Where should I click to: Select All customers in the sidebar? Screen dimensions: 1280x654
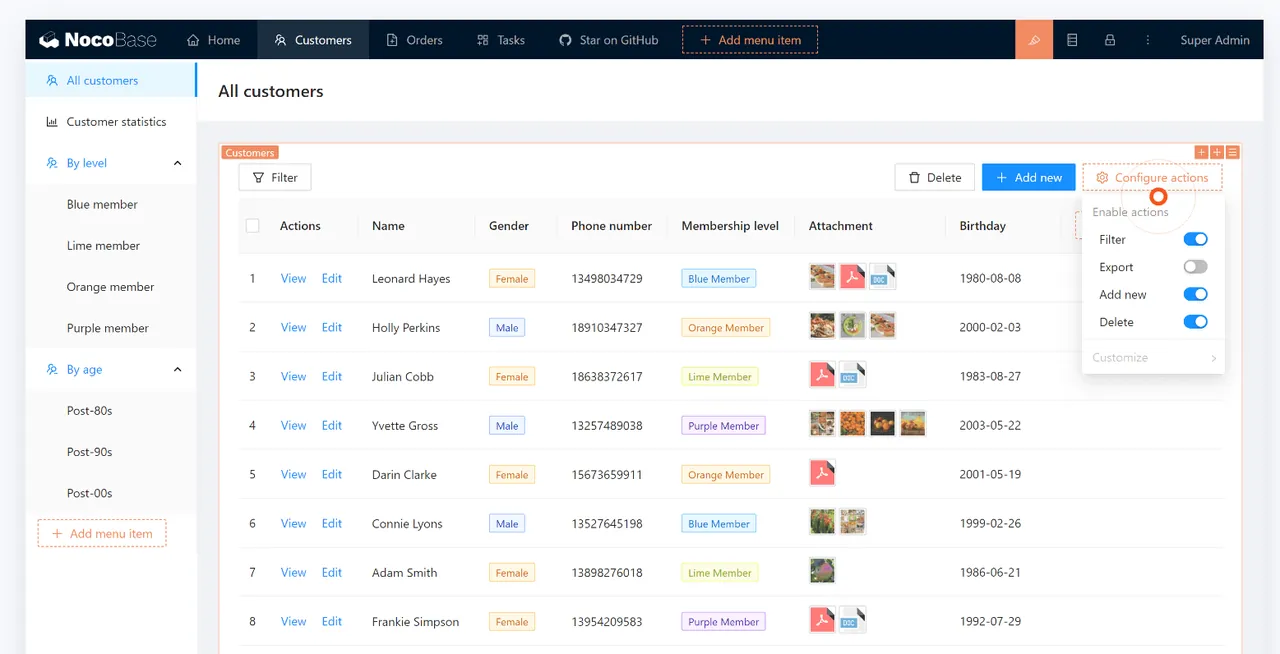[x=111, y=80]
